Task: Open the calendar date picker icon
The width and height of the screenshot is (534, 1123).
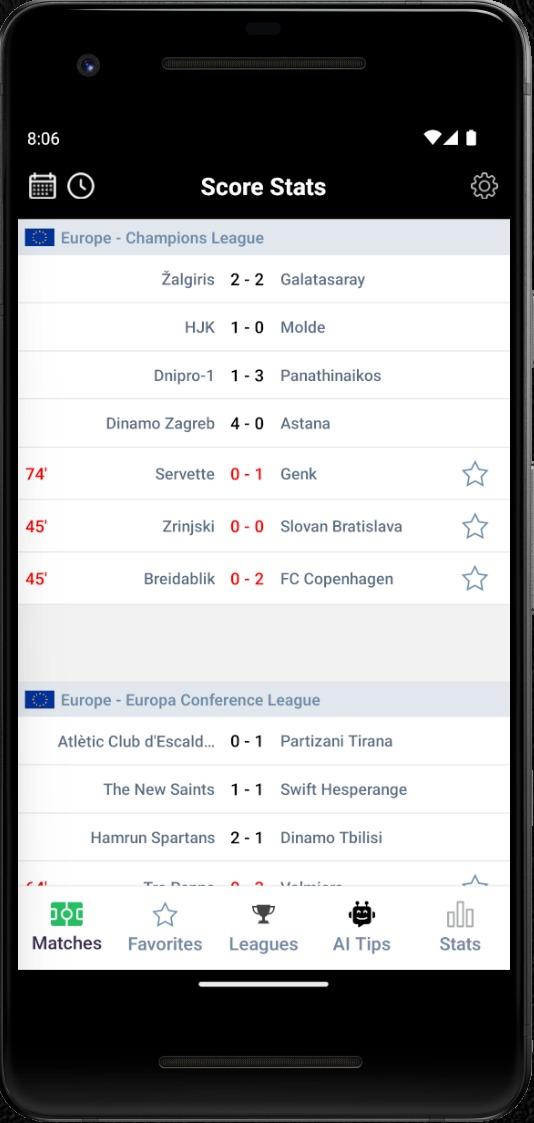Action: [x=42, y=186]
